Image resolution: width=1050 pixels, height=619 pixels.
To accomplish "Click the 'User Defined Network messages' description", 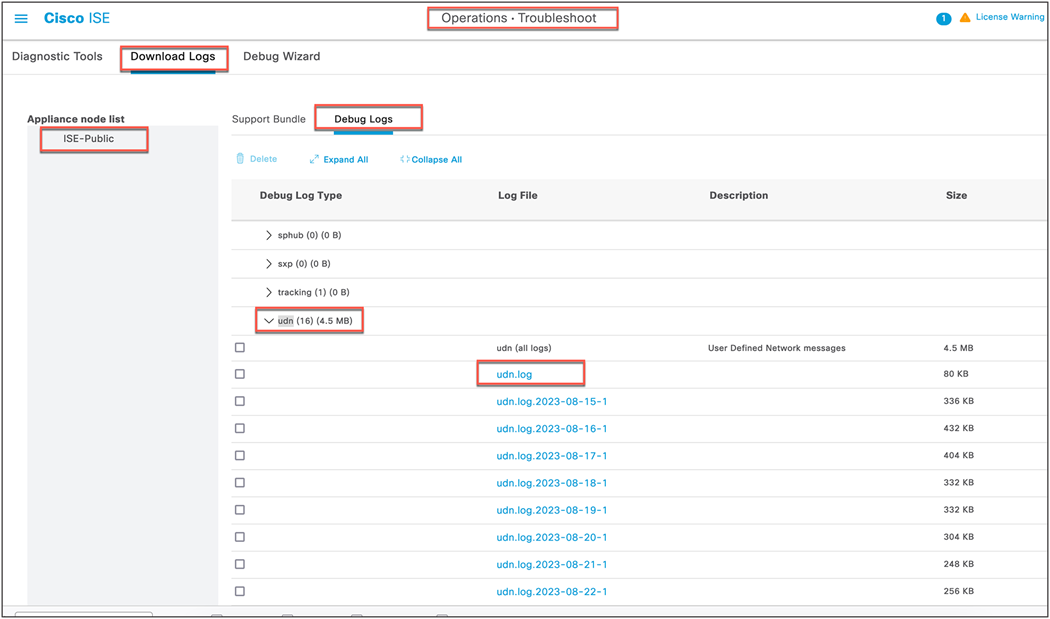I will pyautogui.click(x=777, y=348).
